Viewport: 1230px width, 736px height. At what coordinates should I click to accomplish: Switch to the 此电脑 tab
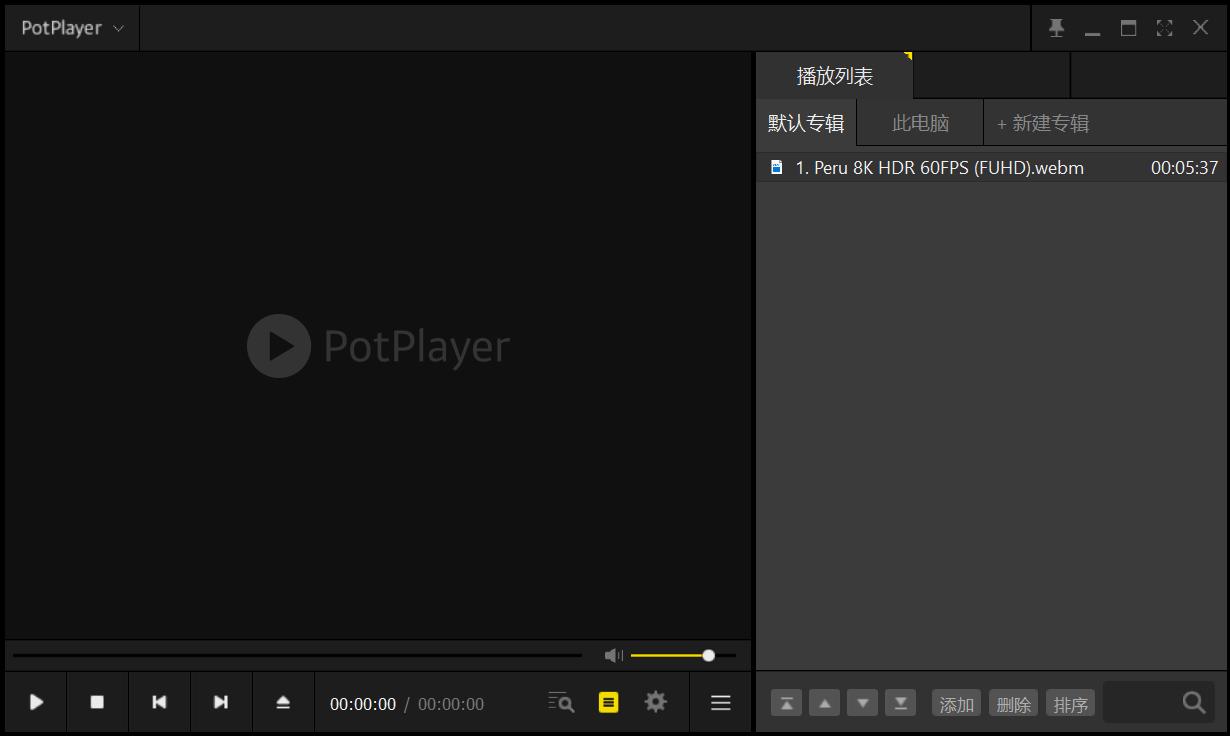tap(918, 122)
